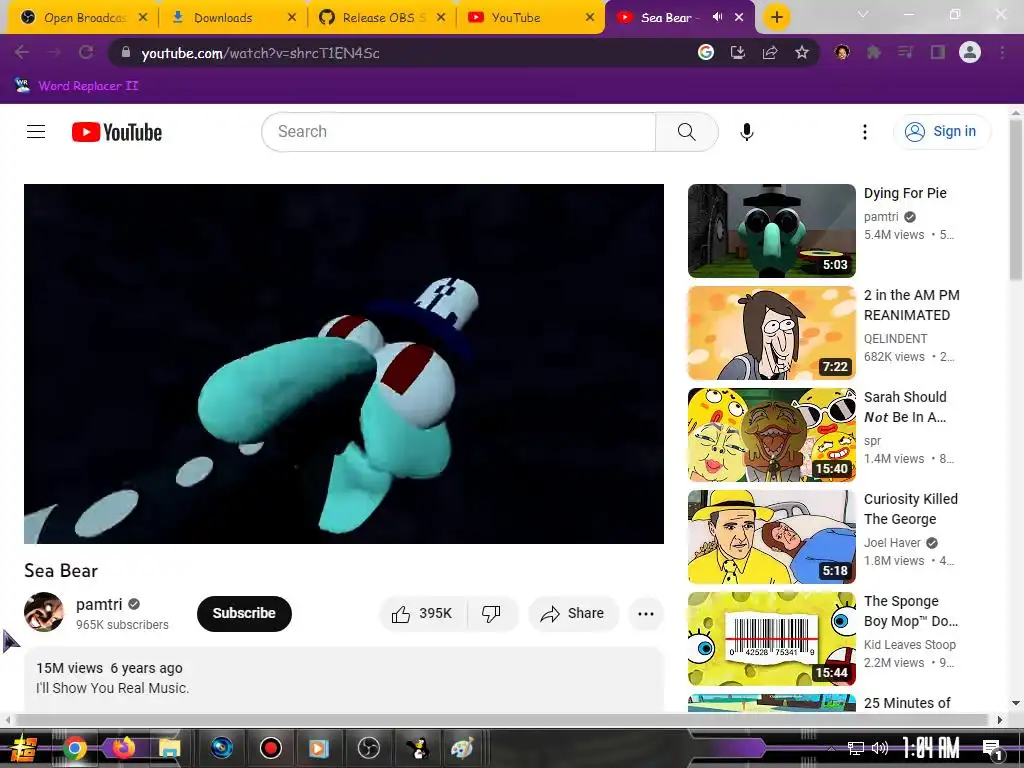This screenshot has height=768, width=1024.
Task: Open the Chrome profile avatar
Action: [970, 52]
